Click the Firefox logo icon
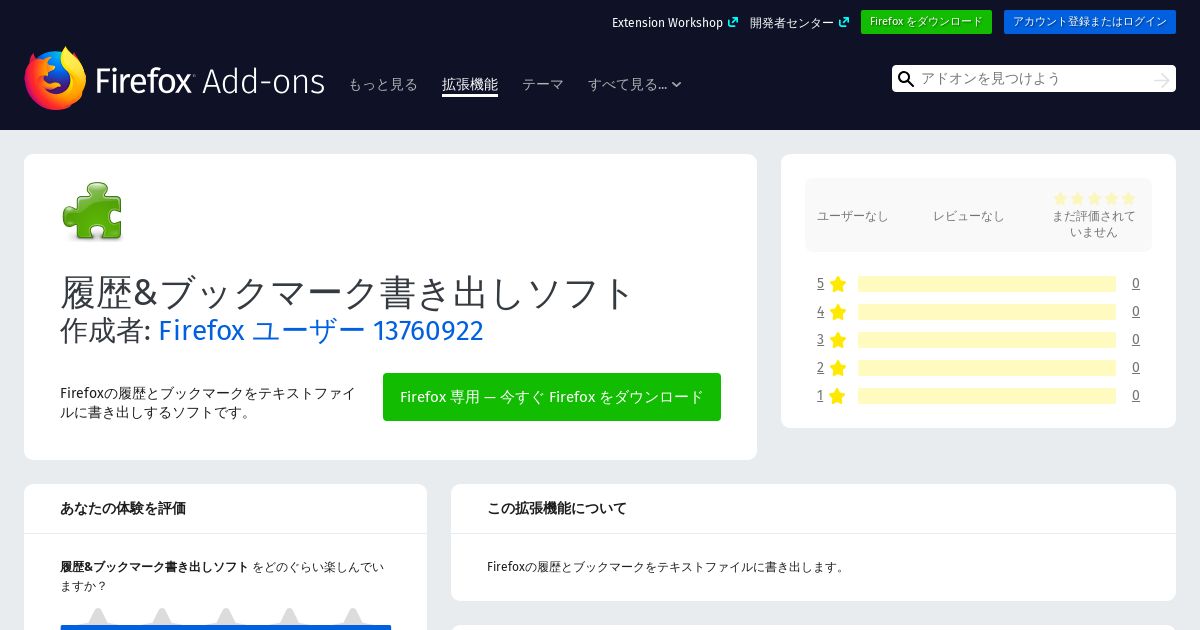This screenshot has height=630, width=1200. point(56,78)
